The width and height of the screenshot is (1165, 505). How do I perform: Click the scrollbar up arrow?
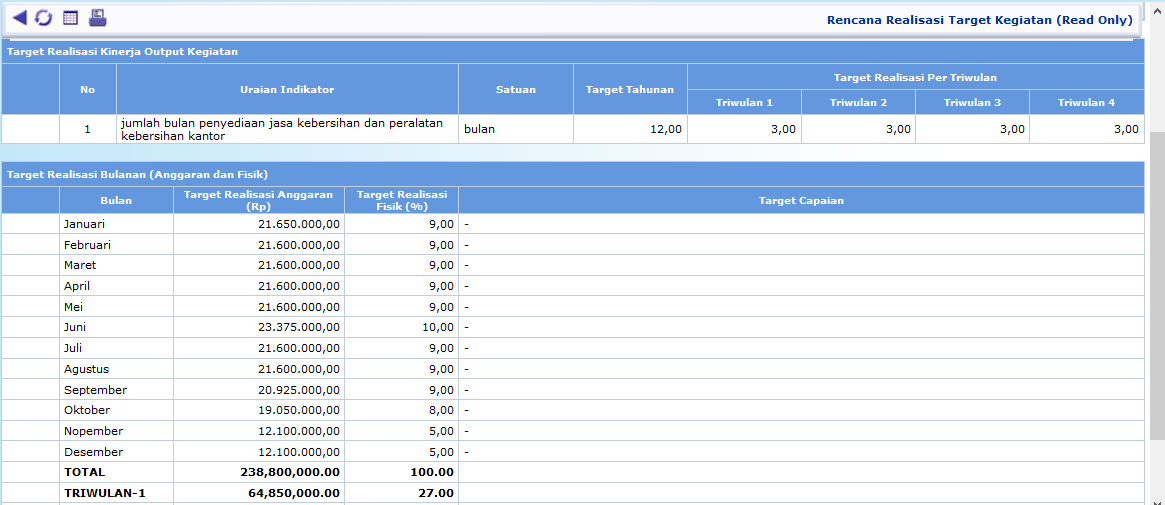tap(1157, 8)
